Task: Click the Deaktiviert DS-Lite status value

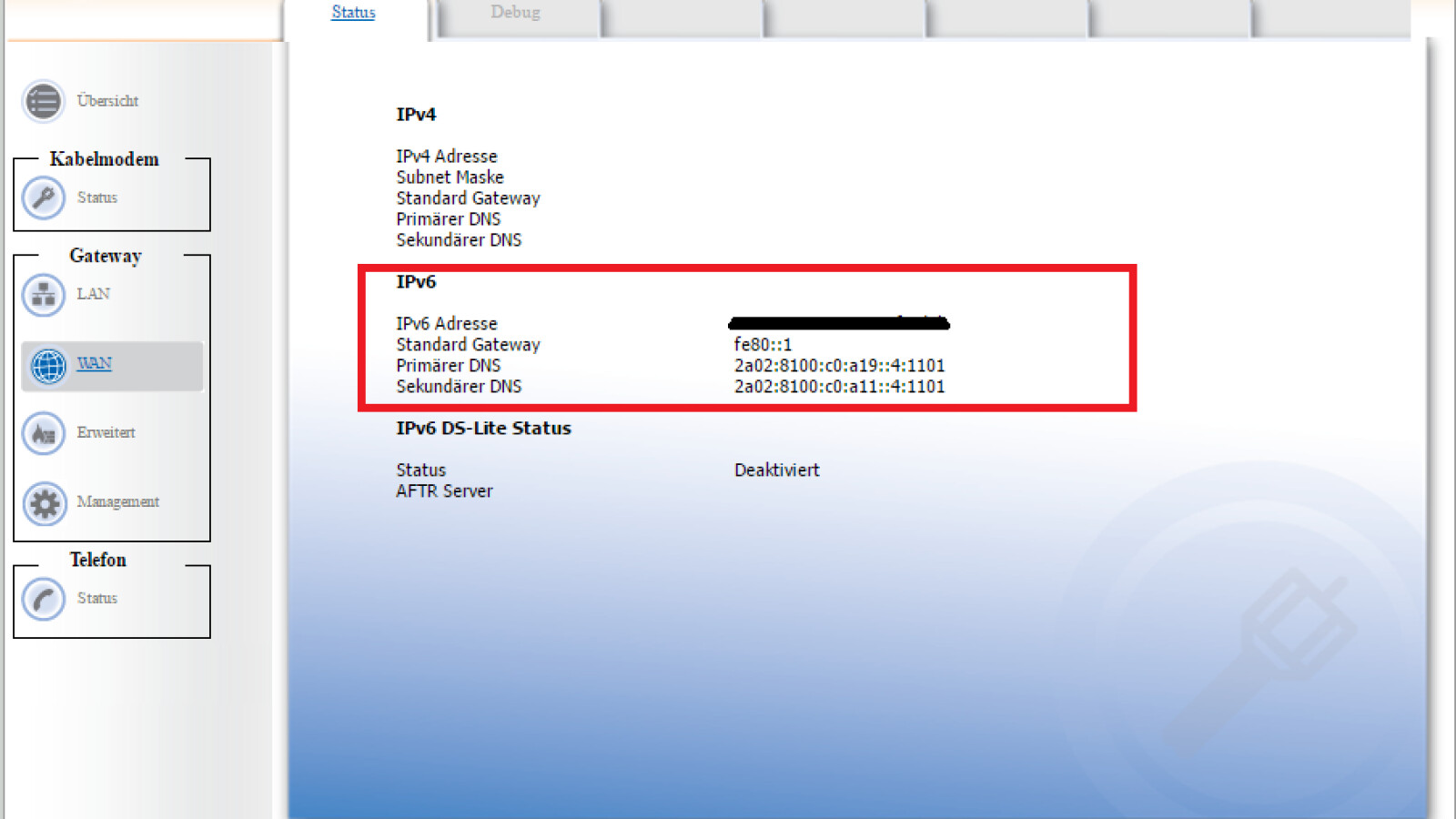Action: [x=776, y=470]
